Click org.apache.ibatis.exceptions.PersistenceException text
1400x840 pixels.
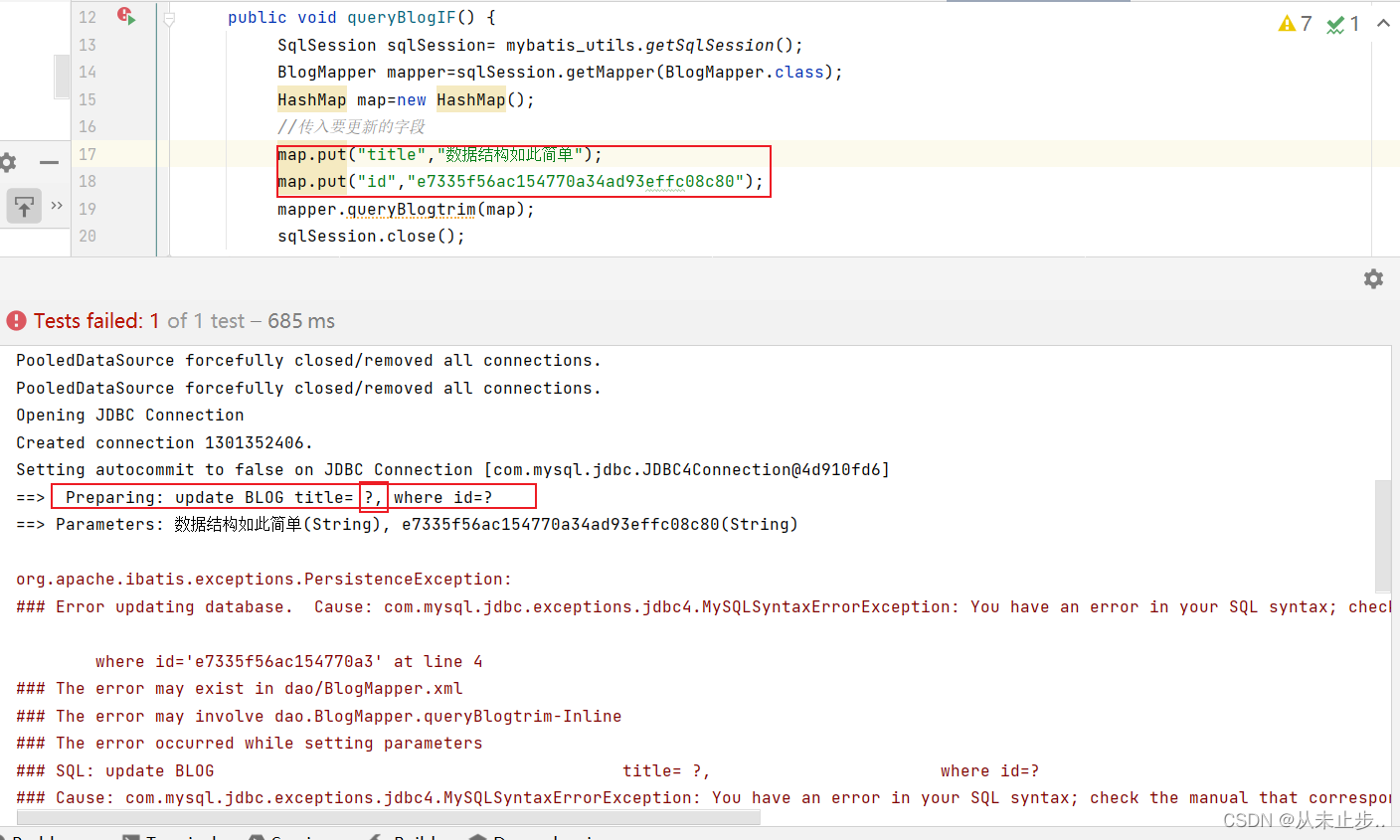(x=263, y=579)
